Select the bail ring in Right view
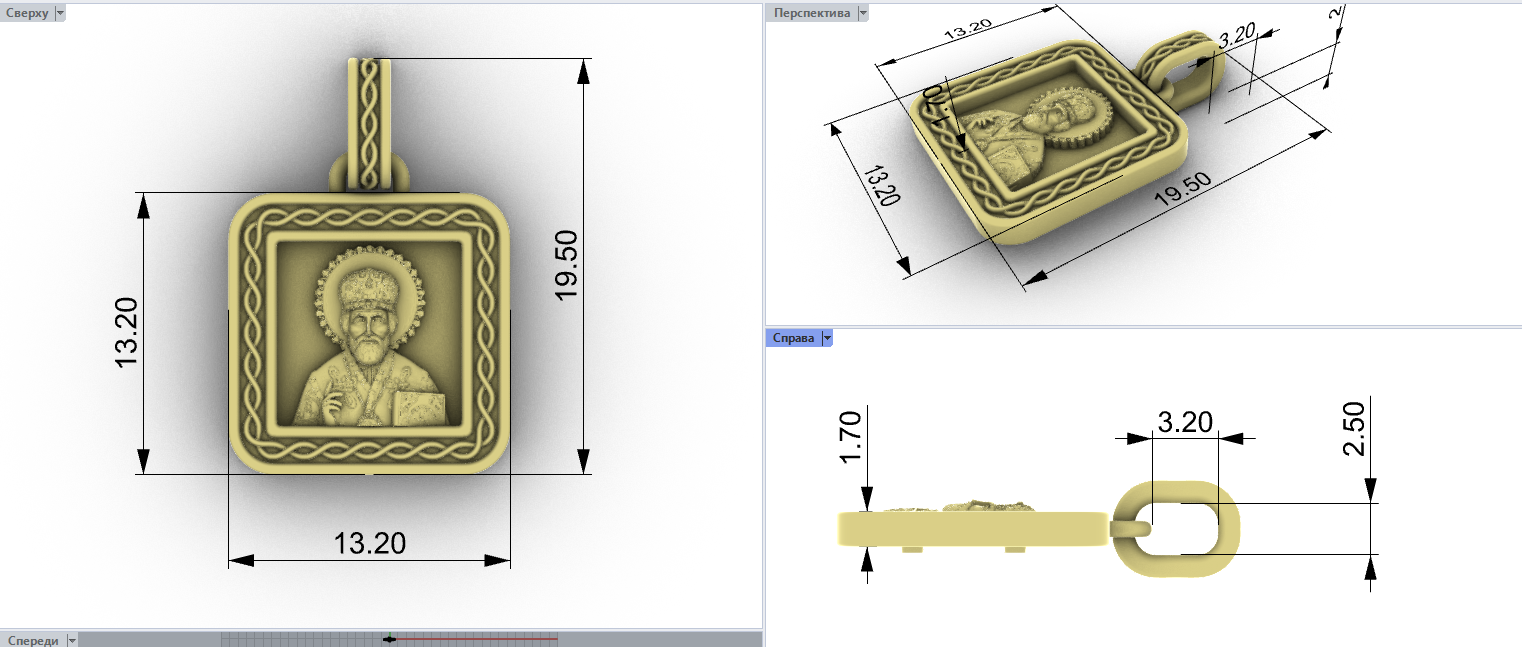 pyautogui.click(x=1179, y=528)
